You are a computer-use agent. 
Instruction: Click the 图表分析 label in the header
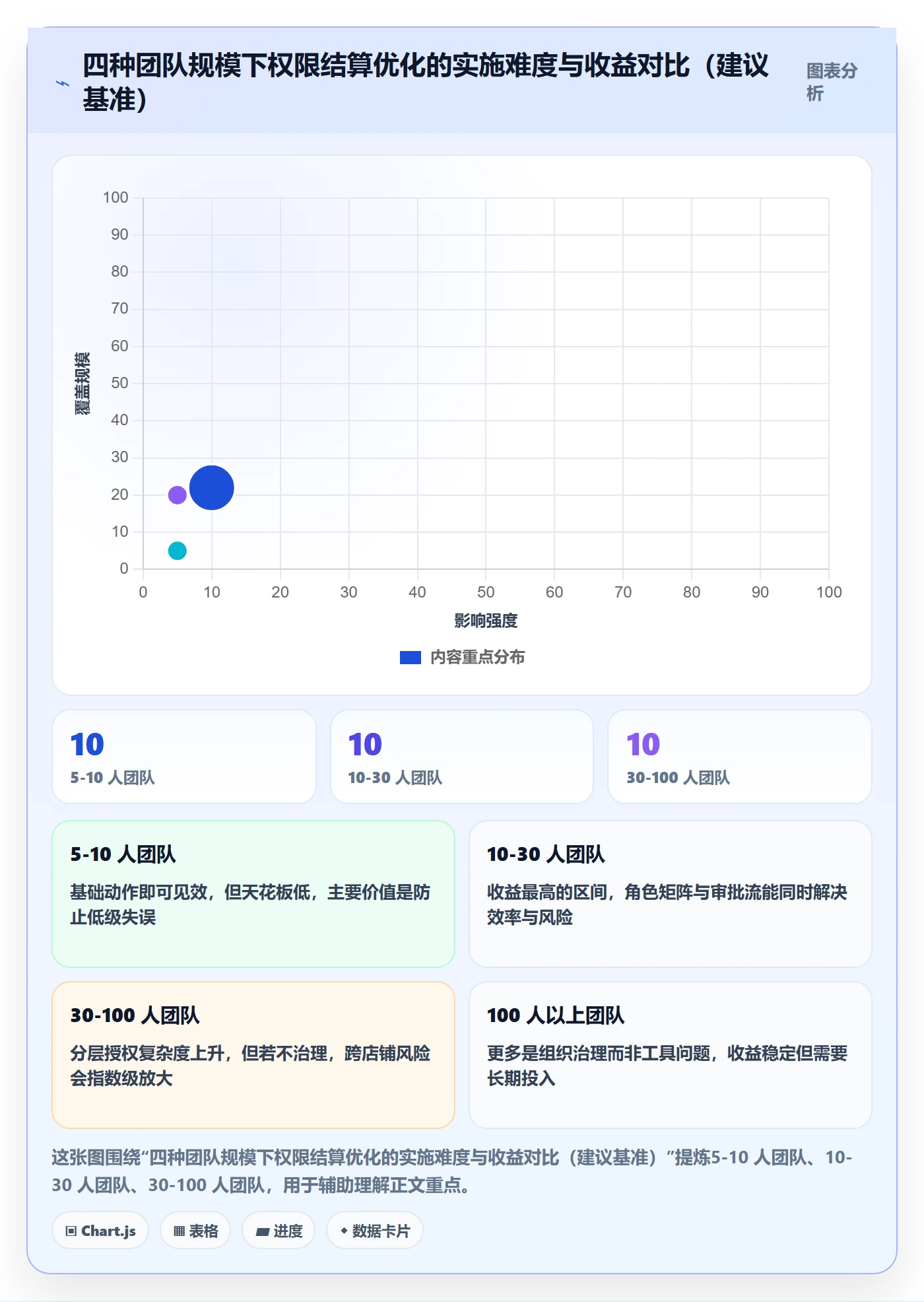pyautogui.click(x=832, y=82)
